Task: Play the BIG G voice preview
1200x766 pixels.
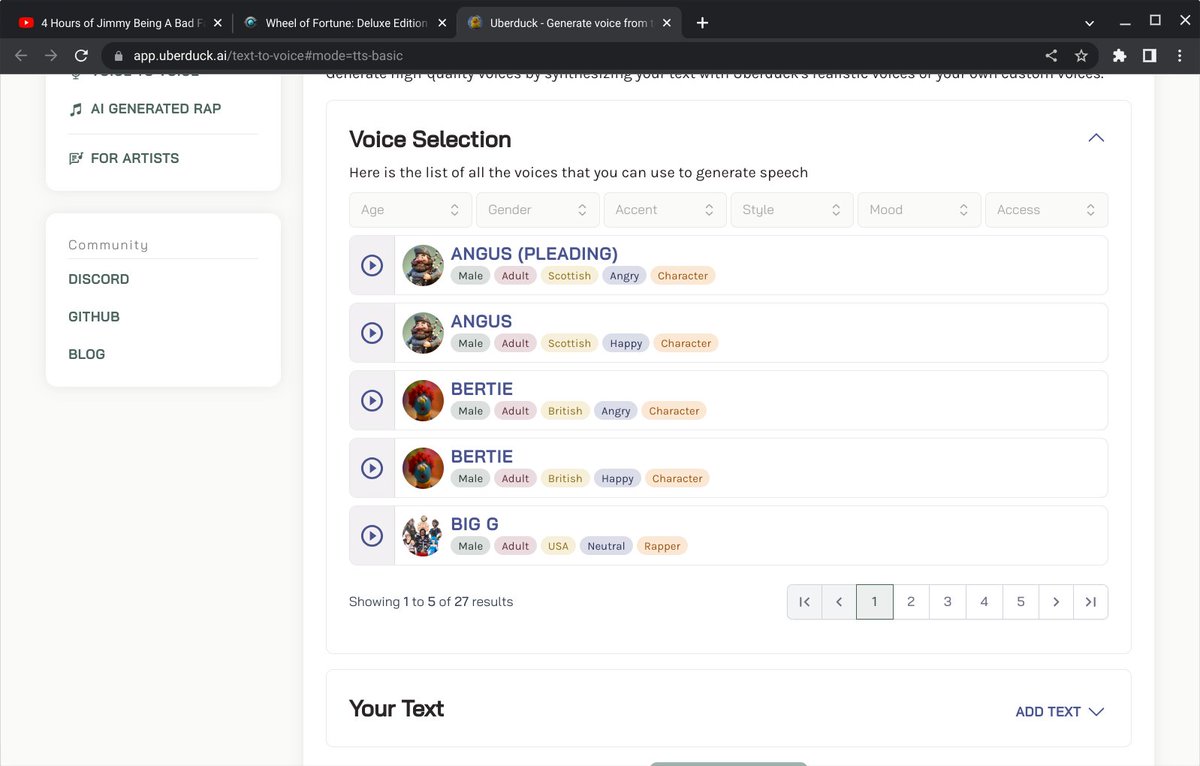Action: tap(372, 535)
